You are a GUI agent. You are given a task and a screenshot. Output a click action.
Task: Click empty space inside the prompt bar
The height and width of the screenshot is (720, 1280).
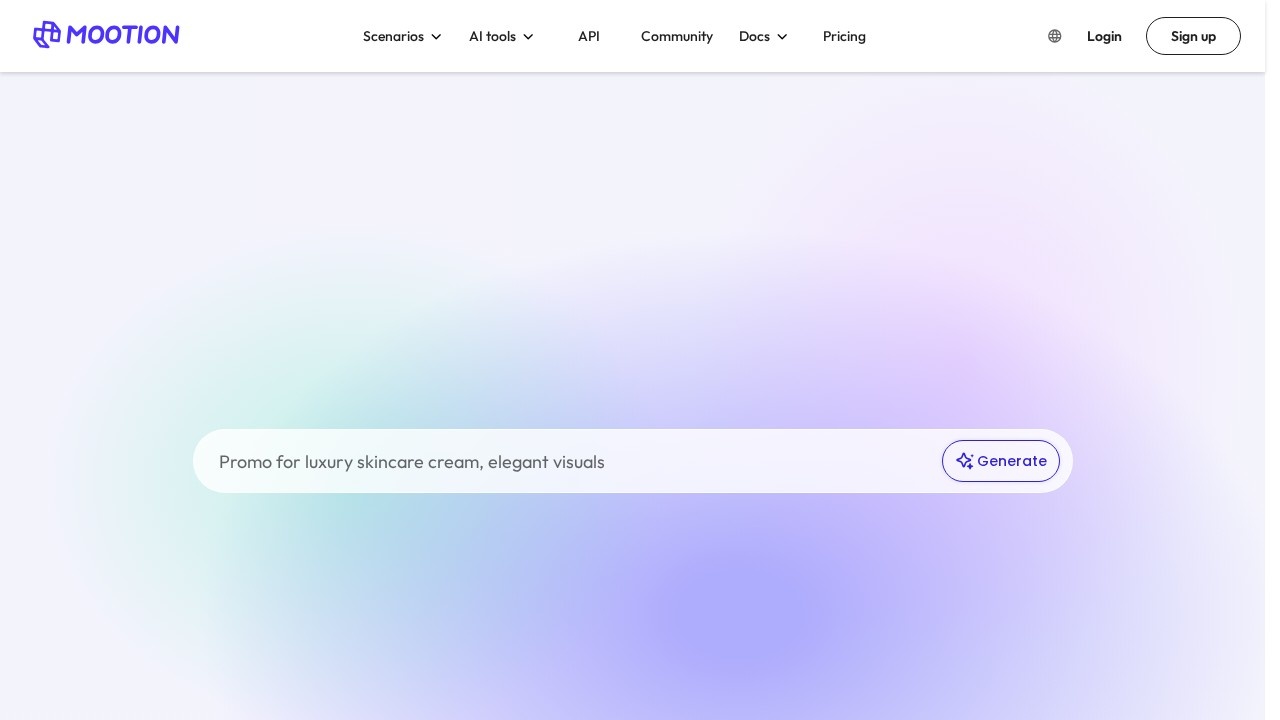pyautogui.click(x=780, y=461)
